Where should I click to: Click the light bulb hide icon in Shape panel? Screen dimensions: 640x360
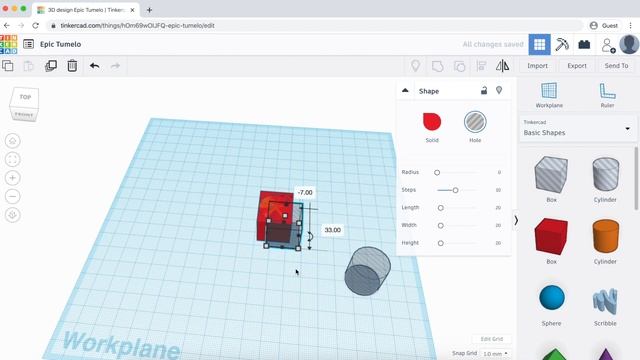pyautogui.click(x=499, y=90)
